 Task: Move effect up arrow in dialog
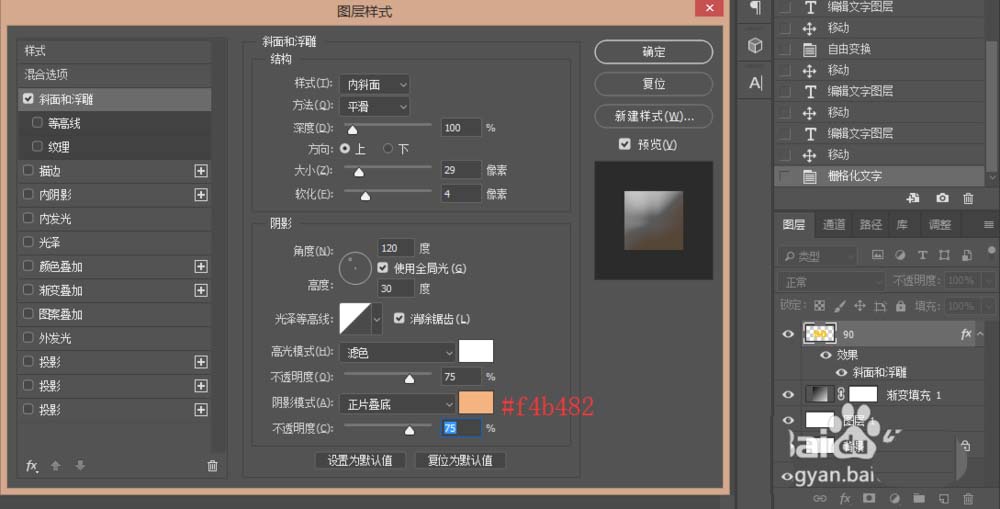point(56,466)
